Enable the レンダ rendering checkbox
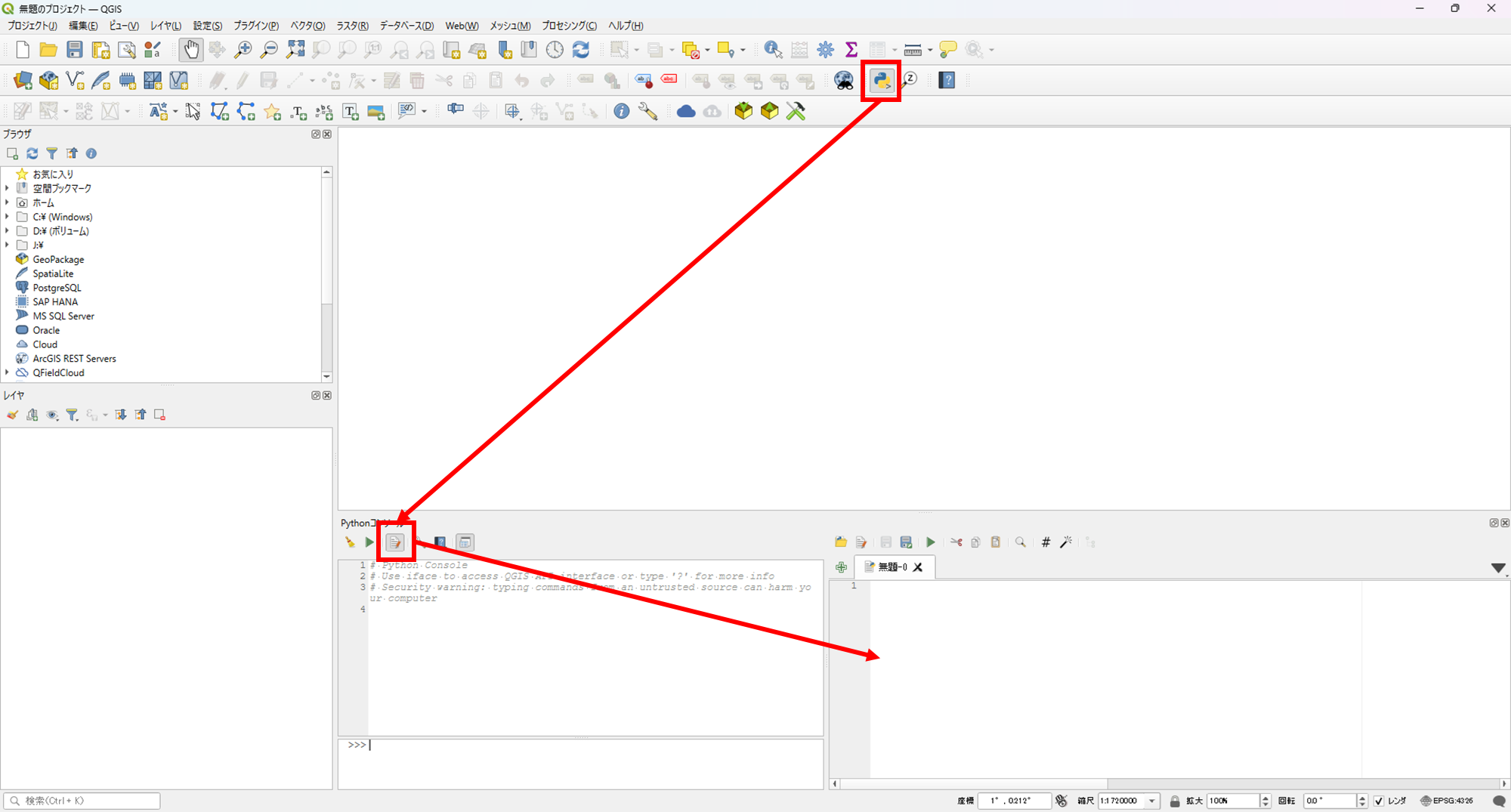Image resolution: width=1511 pixels, height=812 pixels. point(1380,801)
